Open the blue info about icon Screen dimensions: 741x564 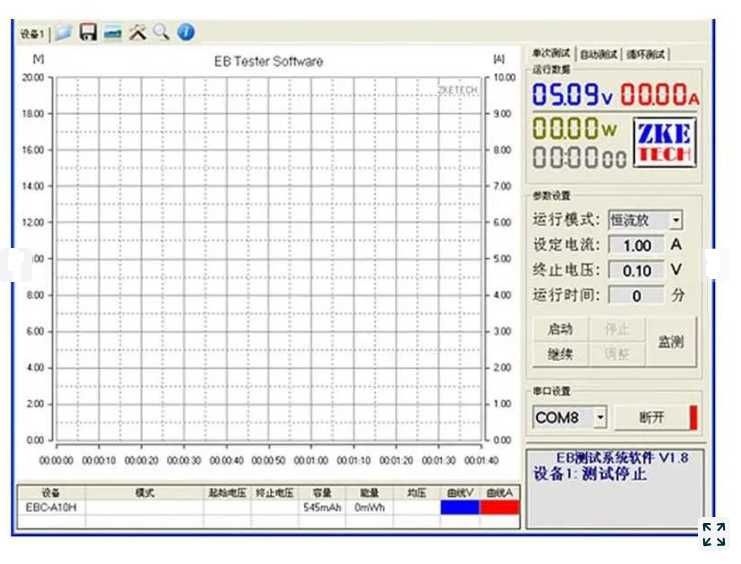(186, 32)
